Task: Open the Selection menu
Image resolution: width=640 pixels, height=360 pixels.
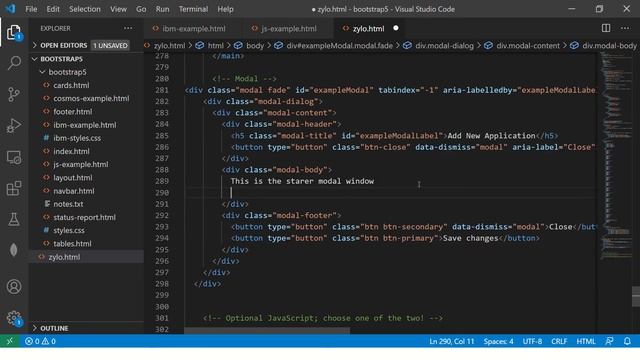Action: point(84,9)
